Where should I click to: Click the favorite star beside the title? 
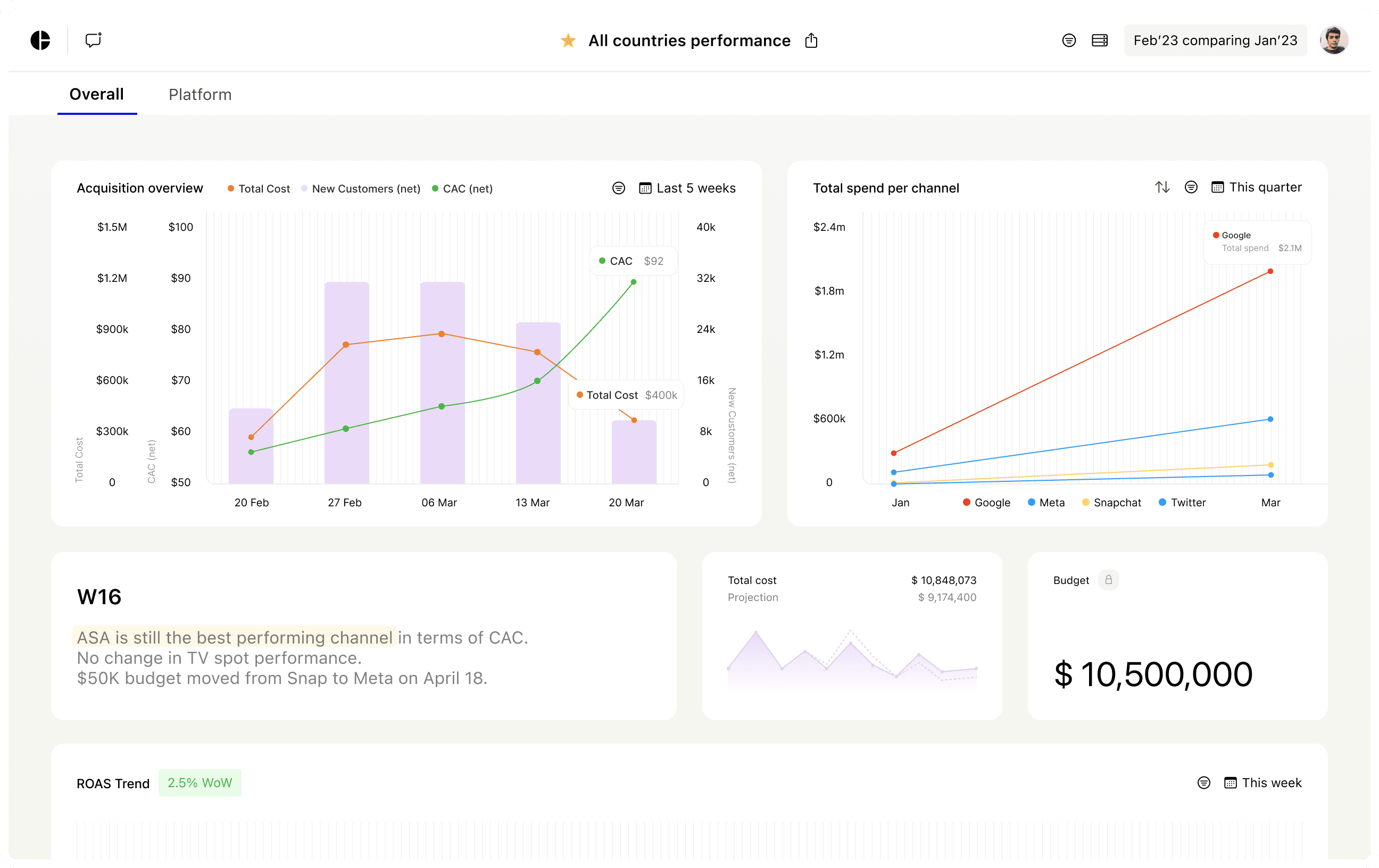(568, 40)
